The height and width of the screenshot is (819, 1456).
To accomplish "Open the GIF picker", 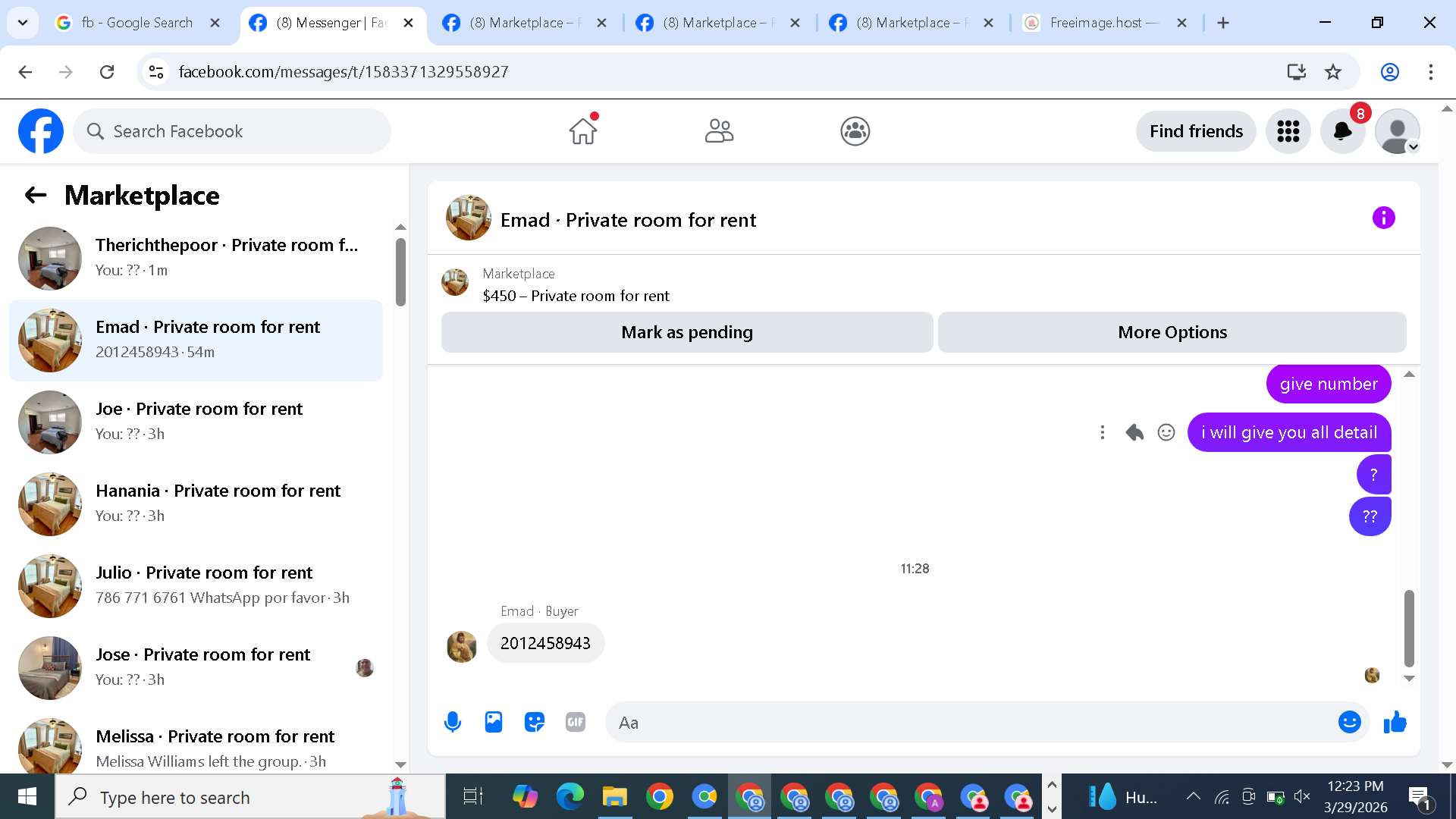I will click(576, 722).
